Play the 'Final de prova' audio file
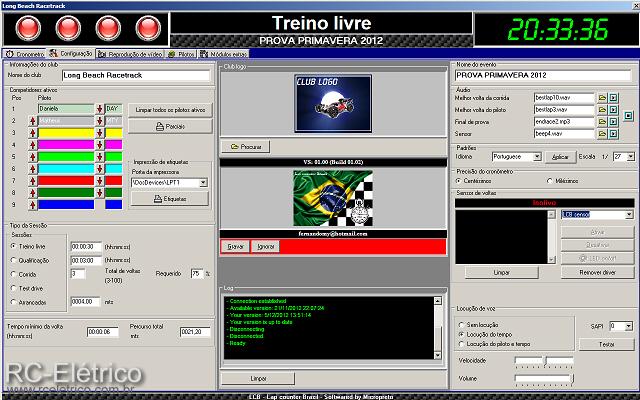Viewport: 640px width, 400px height. point(614,120)
